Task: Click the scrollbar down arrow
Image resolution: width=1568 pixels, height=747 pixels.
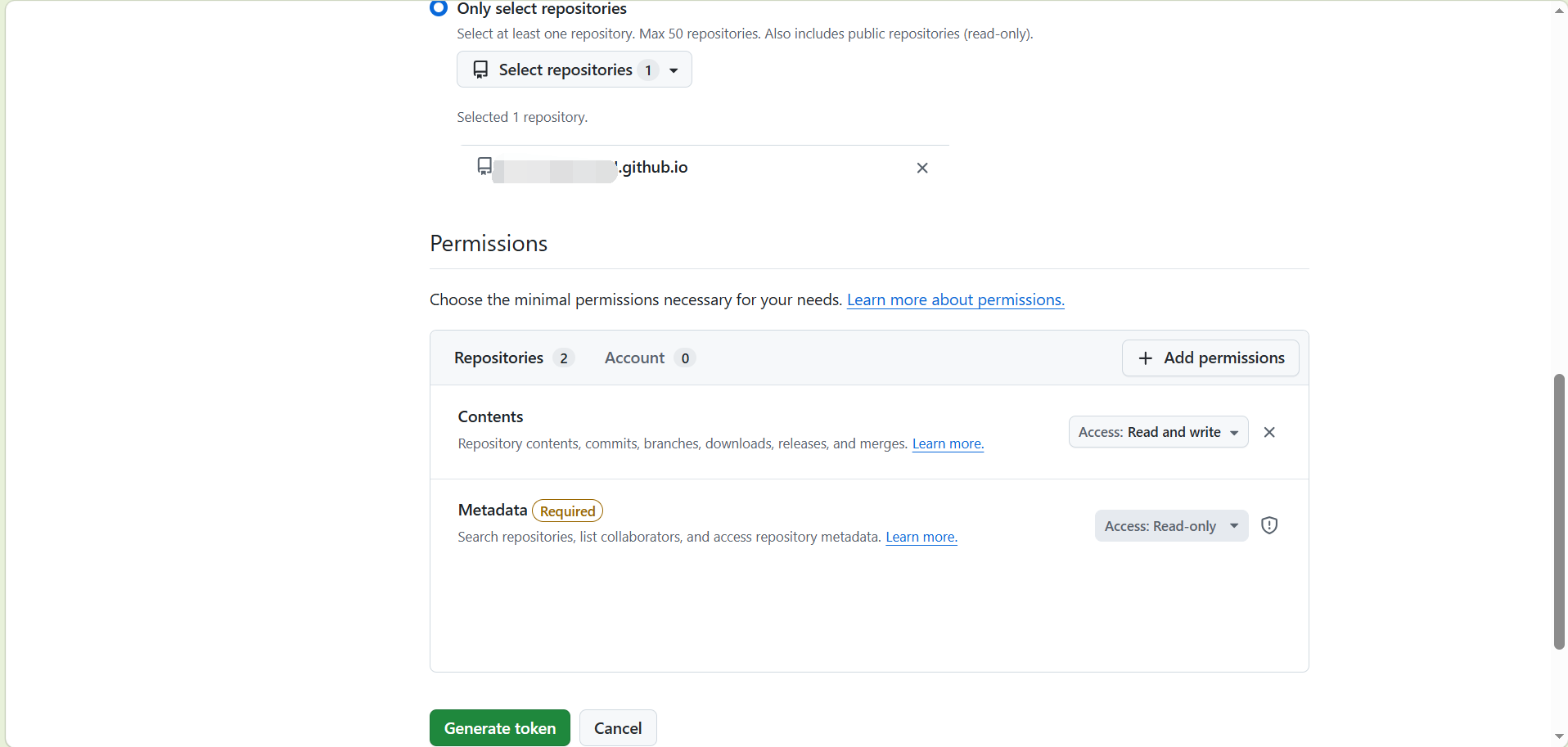Action: pyautogui.click(x=1559, y=736)
